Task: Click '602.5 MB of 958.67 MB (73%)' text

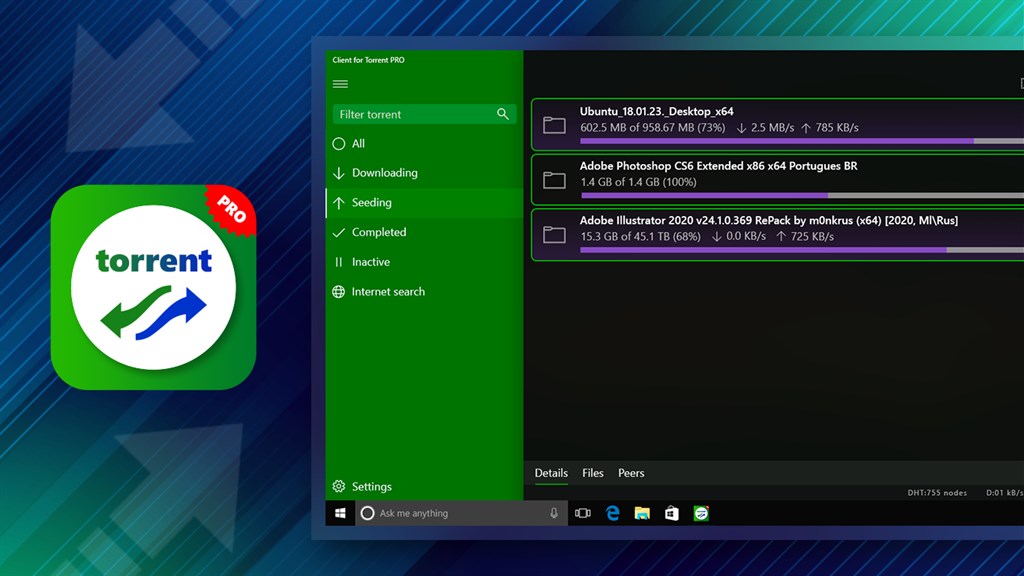Action: (x=652, y=128)
